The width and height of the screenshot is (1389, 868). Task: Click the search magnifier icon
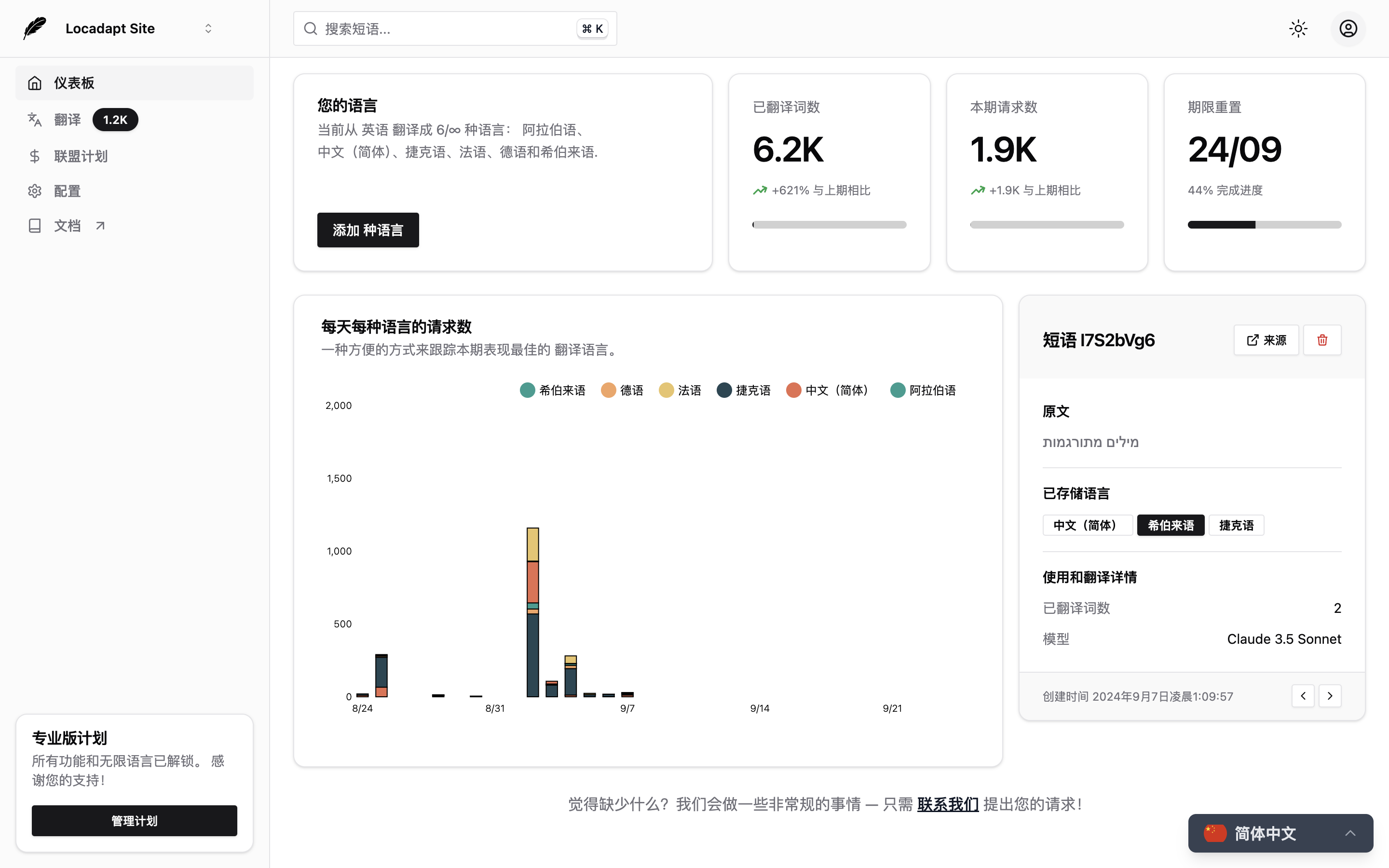311,29
